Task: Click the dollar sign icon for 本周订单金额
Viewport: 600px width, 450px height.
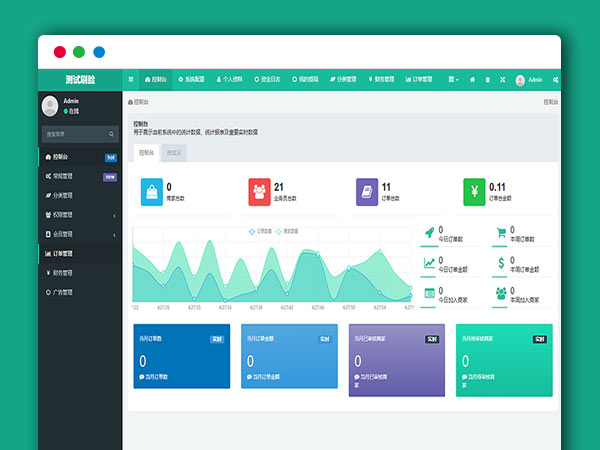Action: [x=501, y=263]
